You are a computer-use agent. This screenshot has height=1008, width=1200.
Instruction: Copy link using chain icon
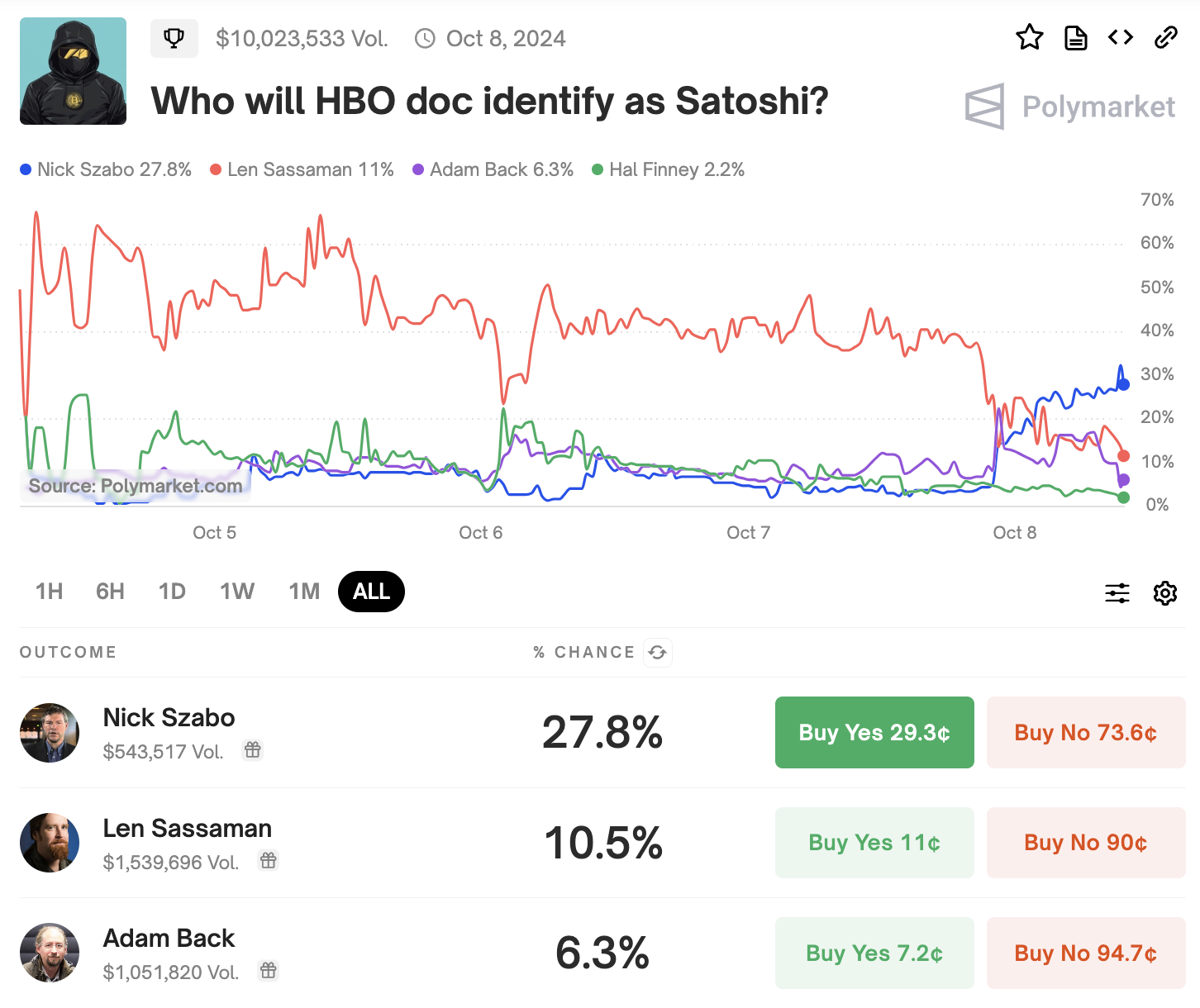(1165, 37)
